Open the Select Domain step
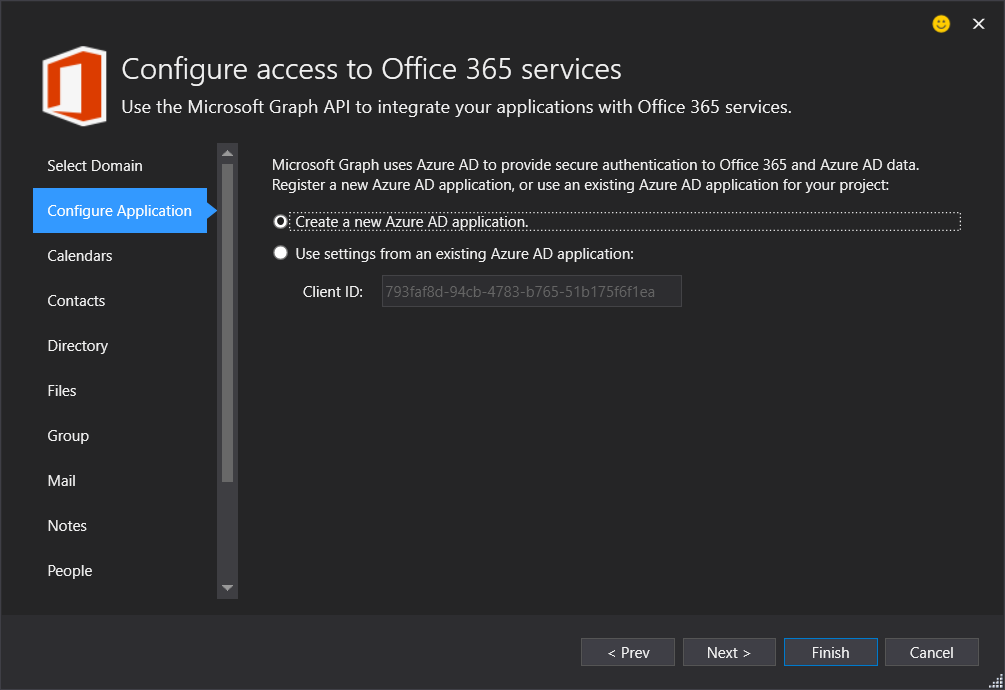Viewport: 1005px width, 690px height. click(95, 166)
